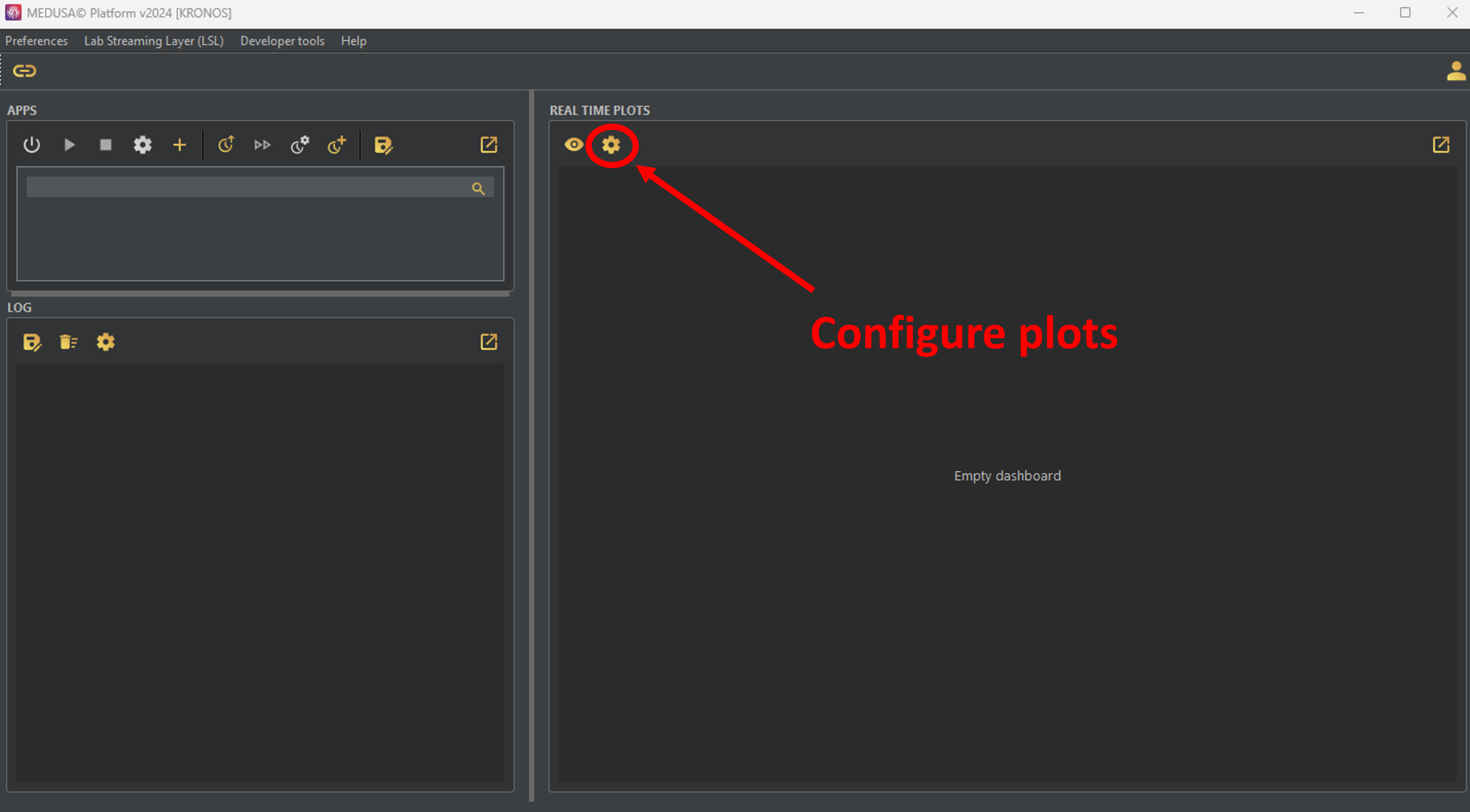Click the app play button

[x=69, y=145]
